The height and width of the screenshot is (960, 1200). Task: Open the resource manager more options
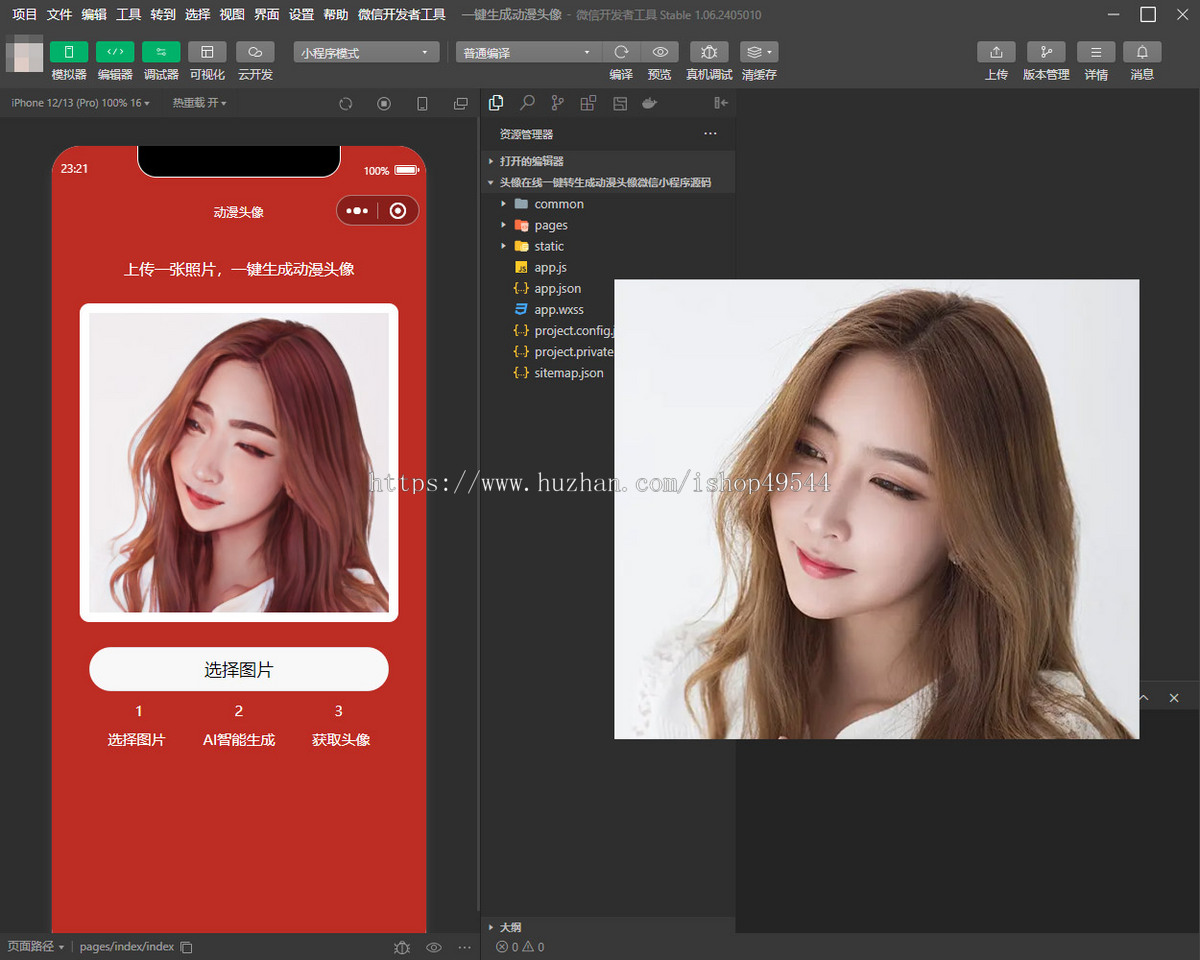coord(710,133)
